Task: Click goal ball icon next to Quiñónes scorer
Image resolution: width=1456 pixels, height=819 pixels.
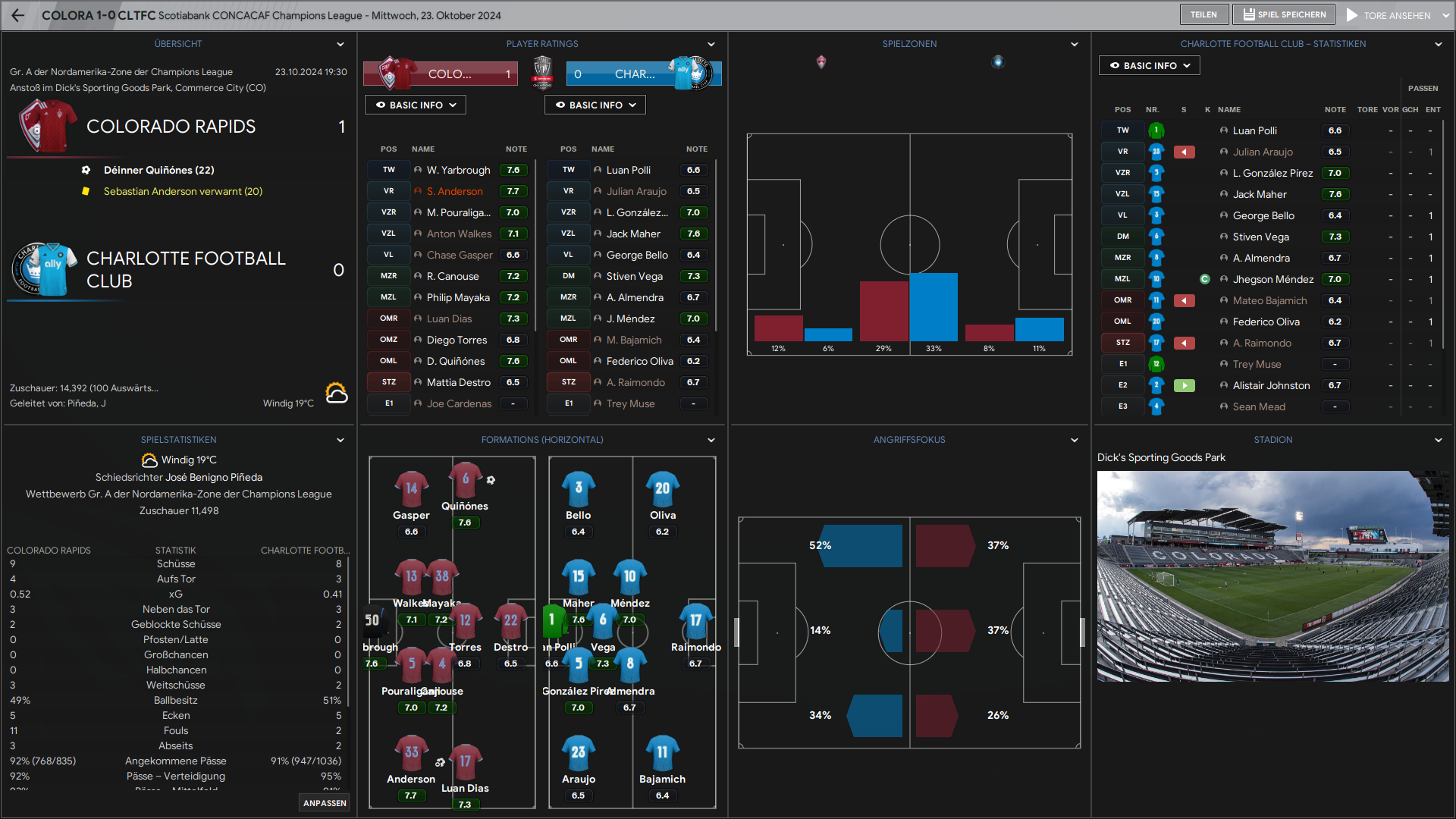Action: click(x=86, y=171)
